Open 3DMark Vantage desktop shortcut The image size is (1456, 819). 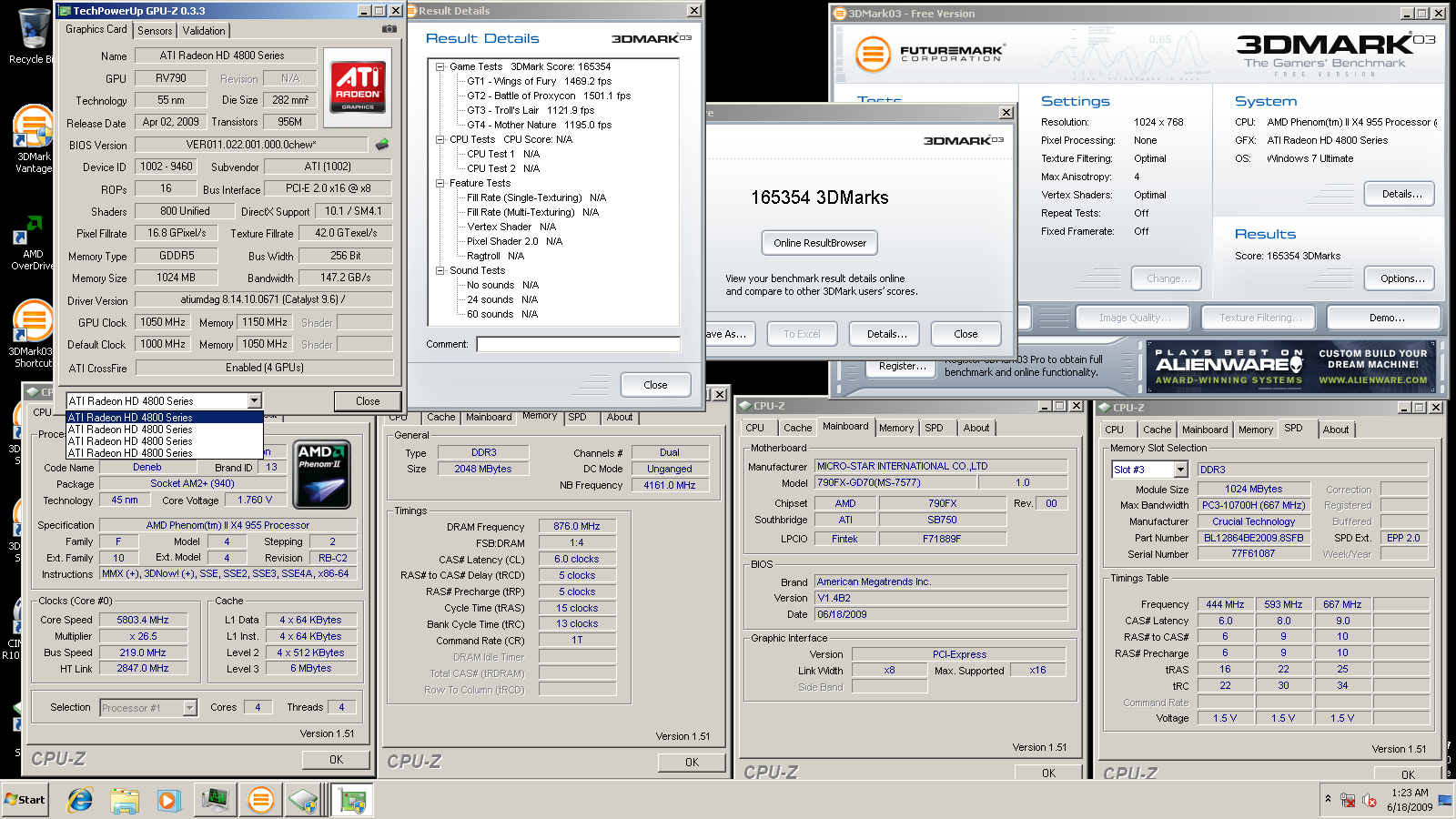pyautogui.click(x=33, y=138)
